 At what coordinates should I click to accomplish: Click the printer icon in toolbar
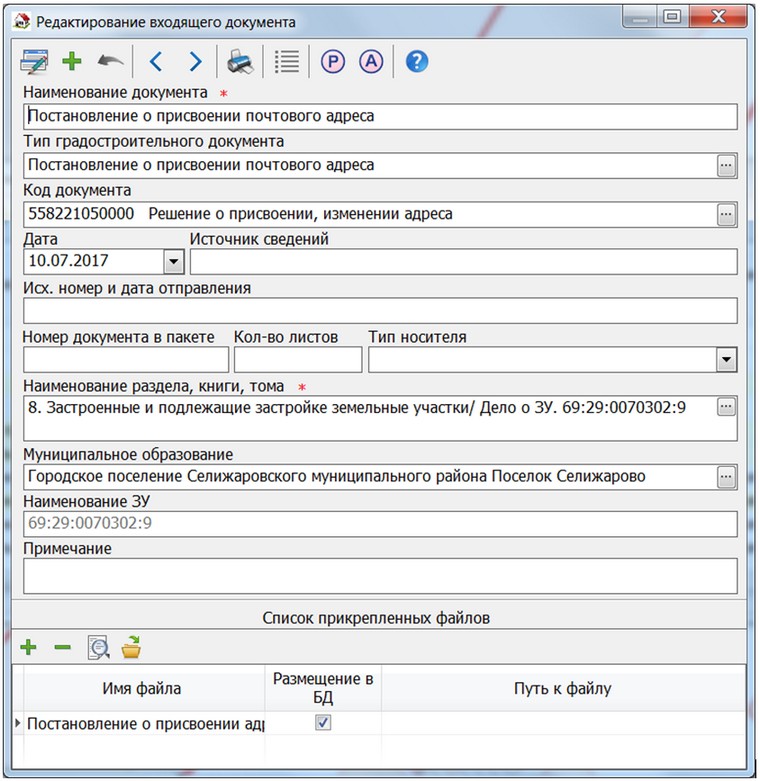[x=240, y=62]
